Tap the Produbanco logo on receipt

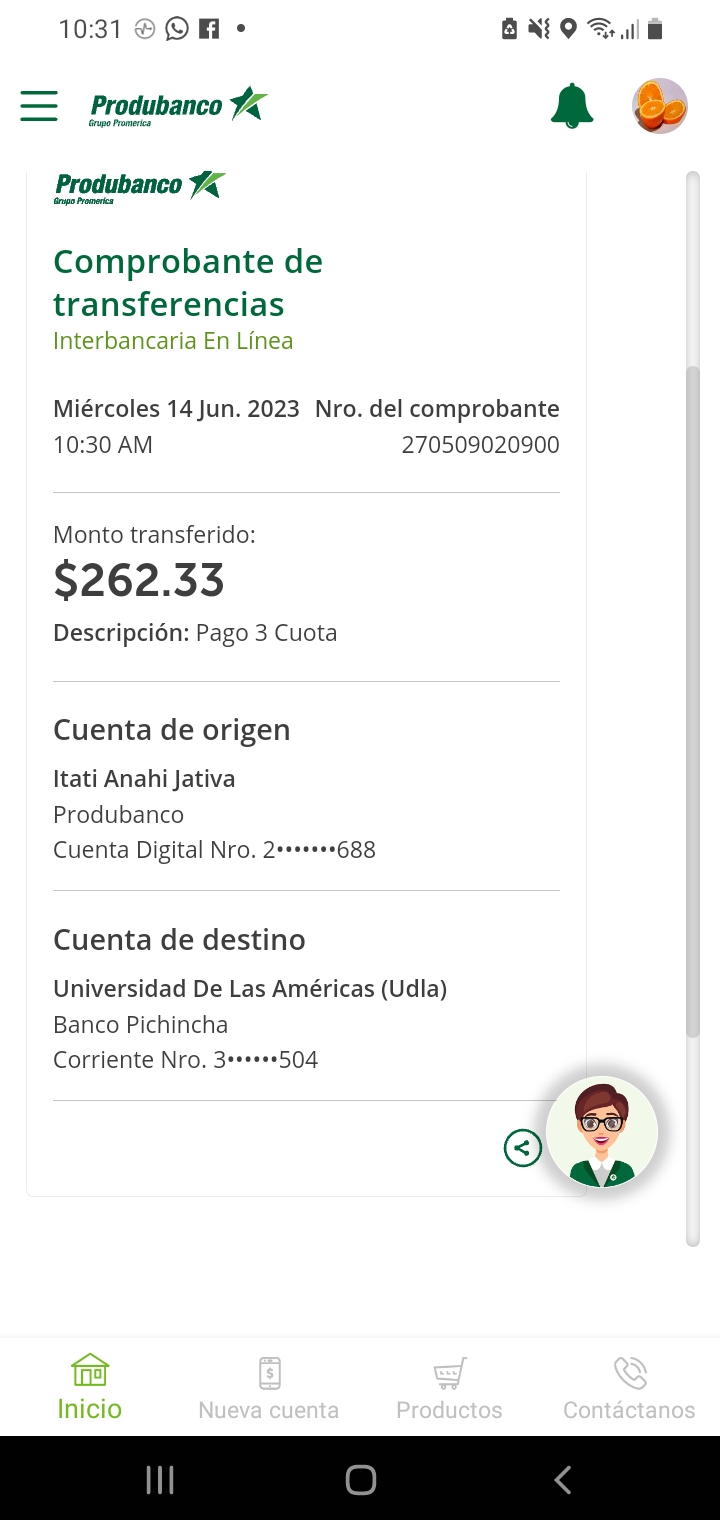click(140, 186)
